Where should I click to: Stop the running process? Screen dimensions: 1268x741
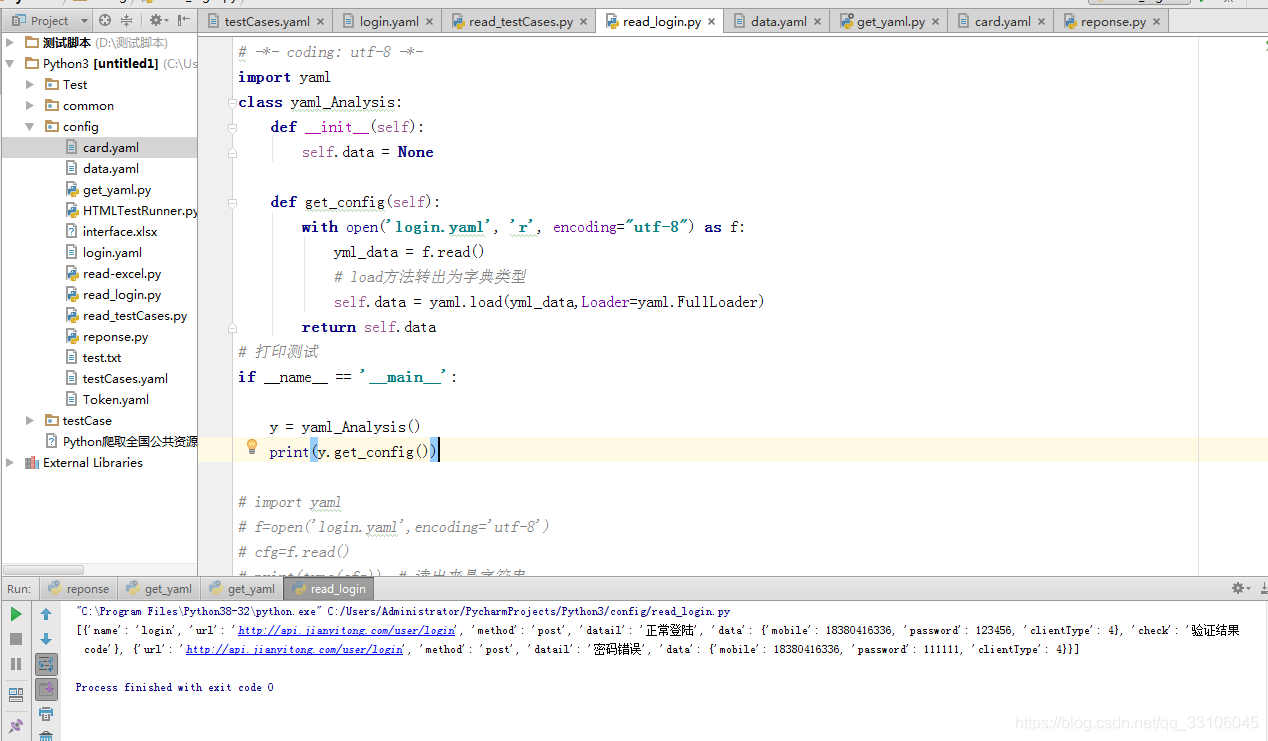(15, 637)
